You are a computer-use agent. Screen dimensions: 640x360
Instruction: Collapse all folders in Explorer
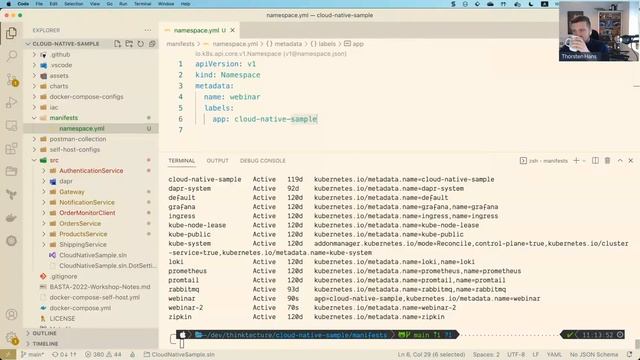click(x=152, y=44)
